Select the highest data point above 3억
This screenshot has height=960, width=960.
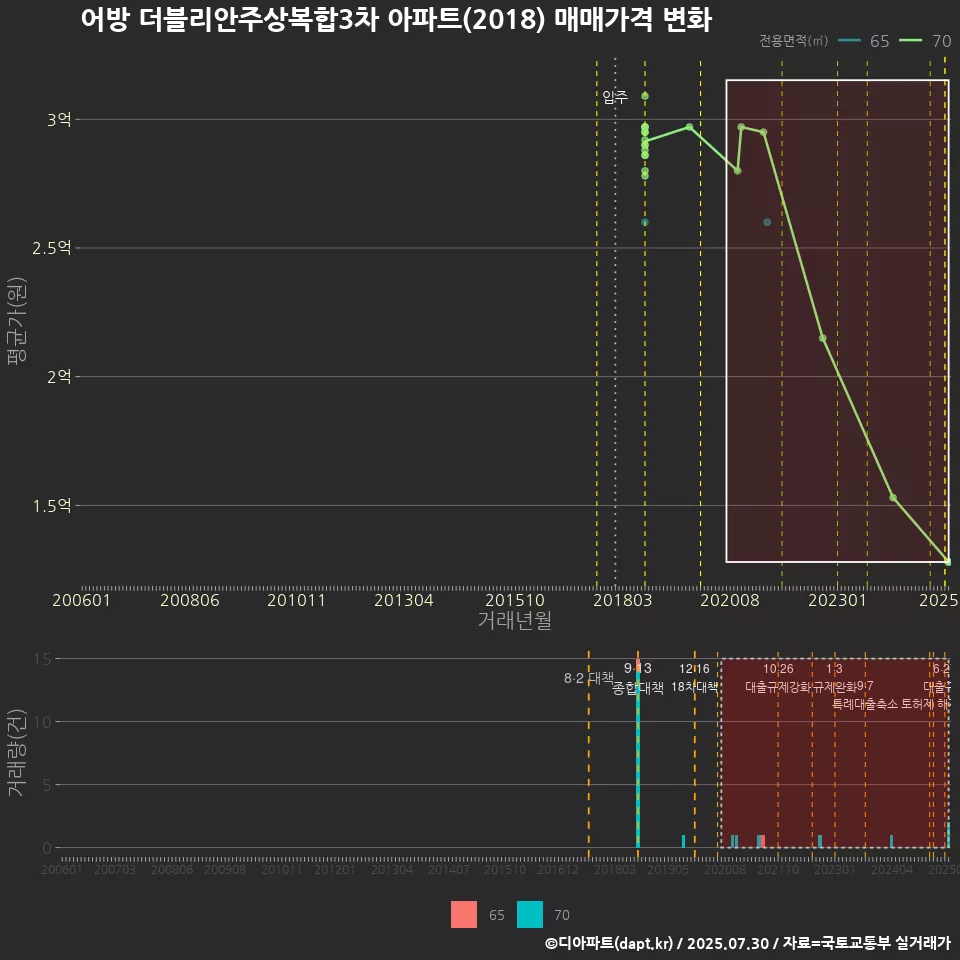645,96
